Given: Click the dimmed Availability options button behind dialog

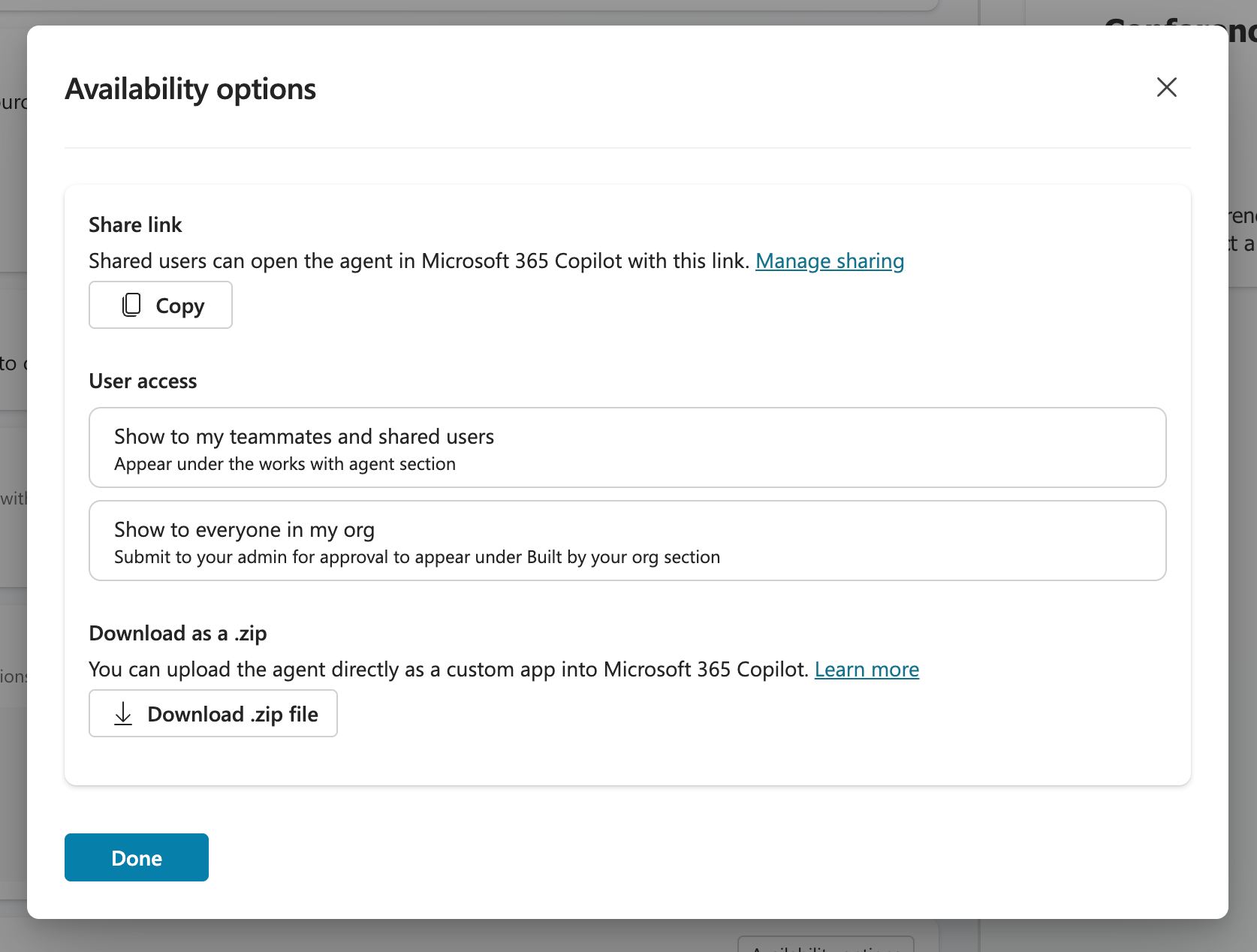Looking at the screenshot, I should coord(825,943).
